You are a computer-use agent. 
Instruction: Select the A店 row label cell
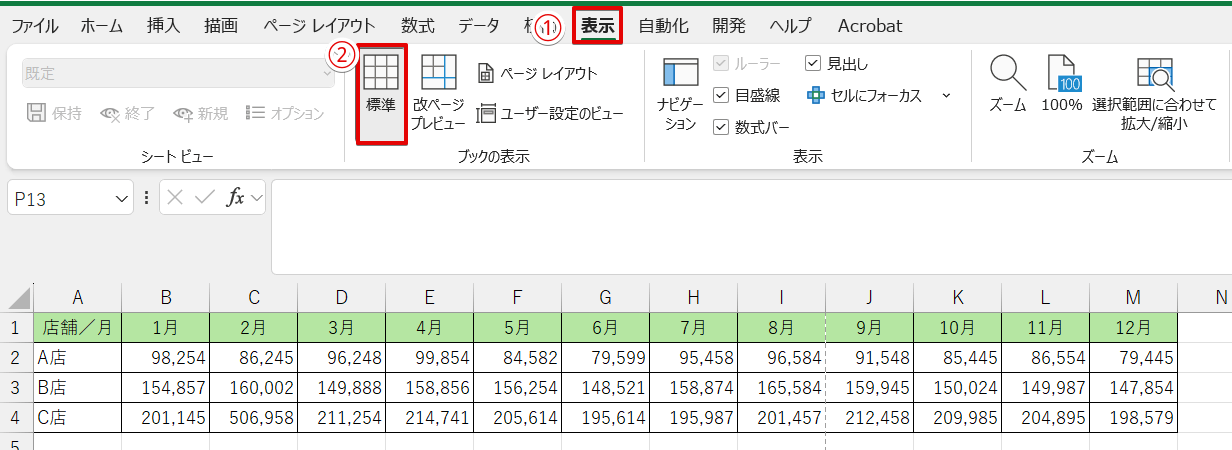tap(78, 357)
